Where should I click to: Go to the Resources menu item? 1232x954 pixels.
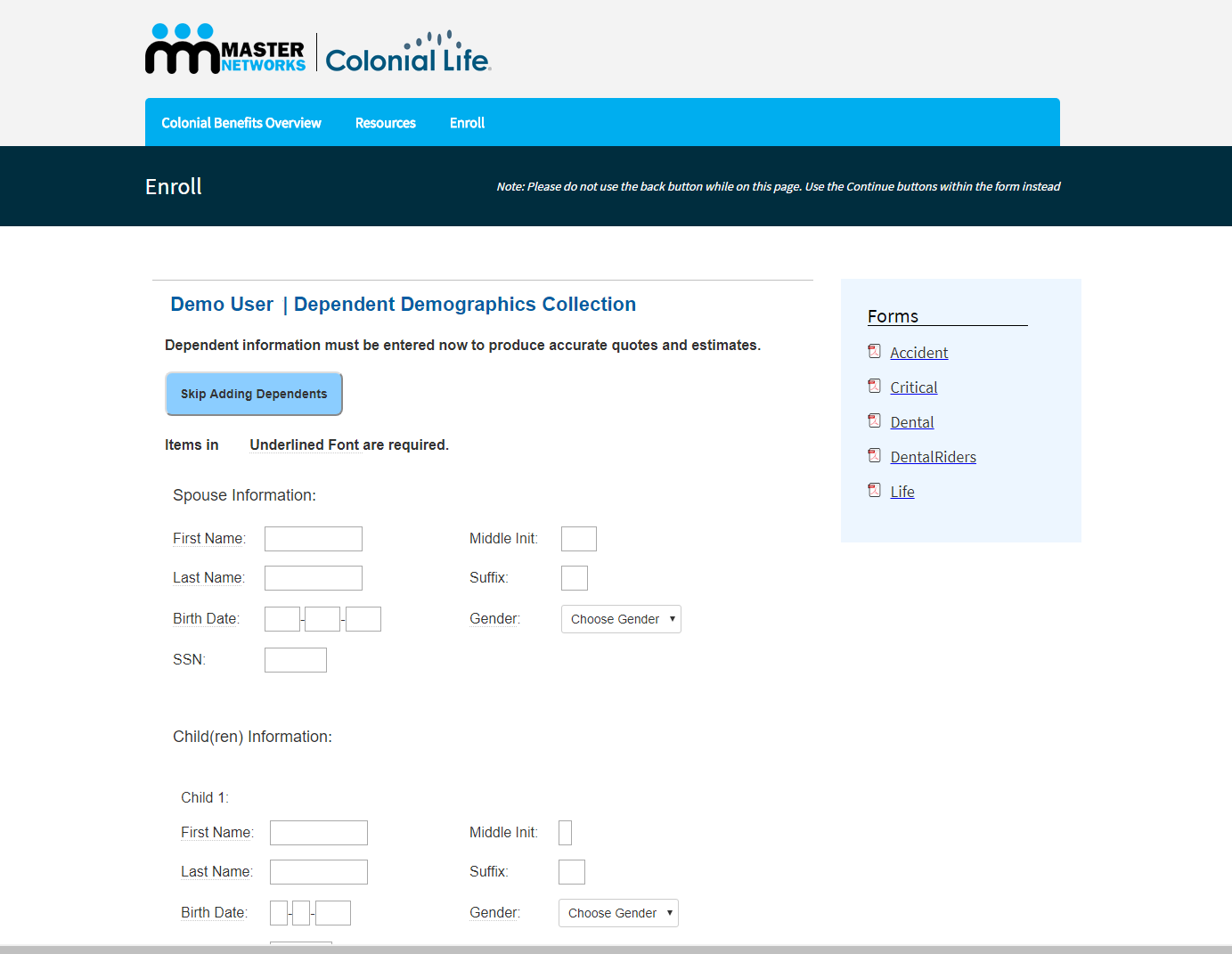point(385,123)
